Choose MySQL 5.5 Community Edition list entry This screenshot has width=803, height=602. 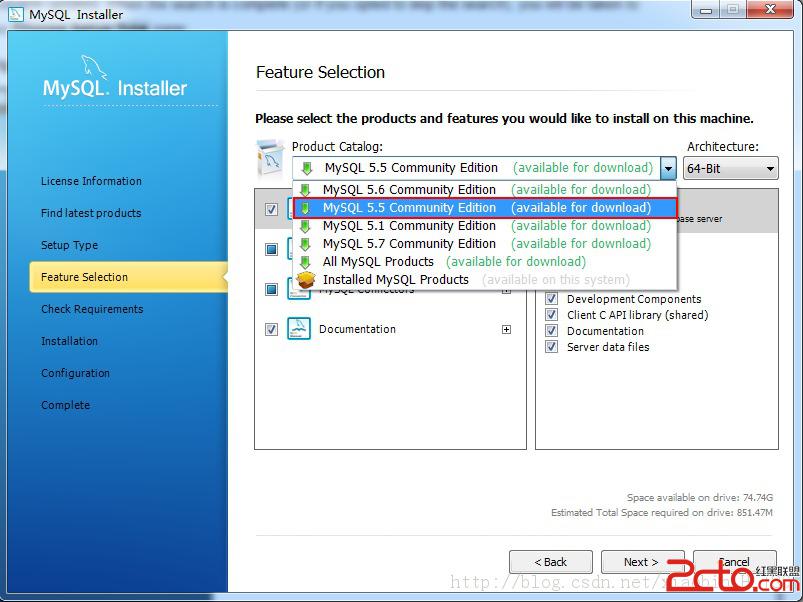click(x=484, y=207)
